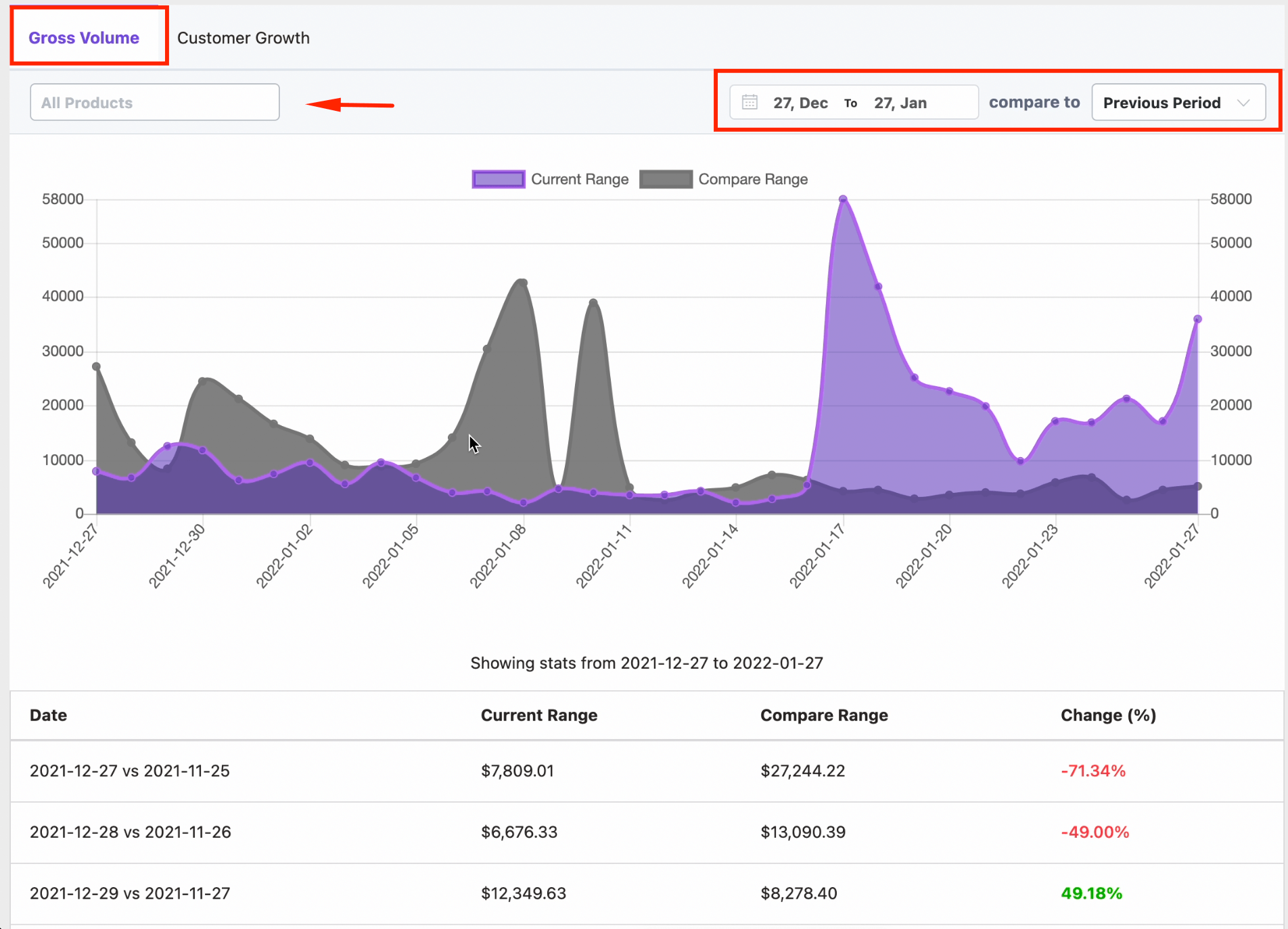Click the first gray point at 2021-12-27
1288x929 pixels.
(x=96, y=366)
